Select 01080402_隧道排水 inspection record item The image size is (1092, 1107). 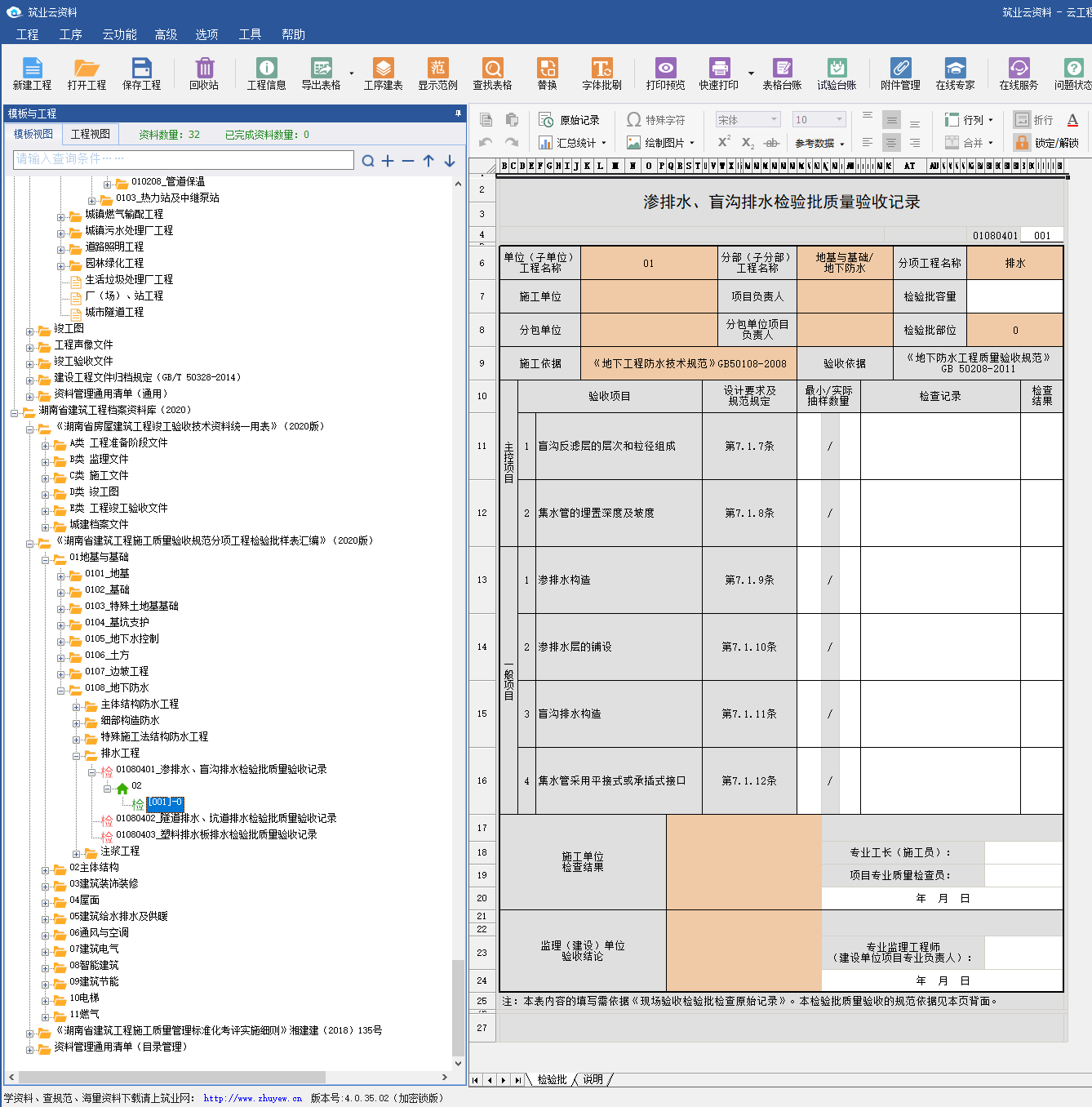click(226, 818)
